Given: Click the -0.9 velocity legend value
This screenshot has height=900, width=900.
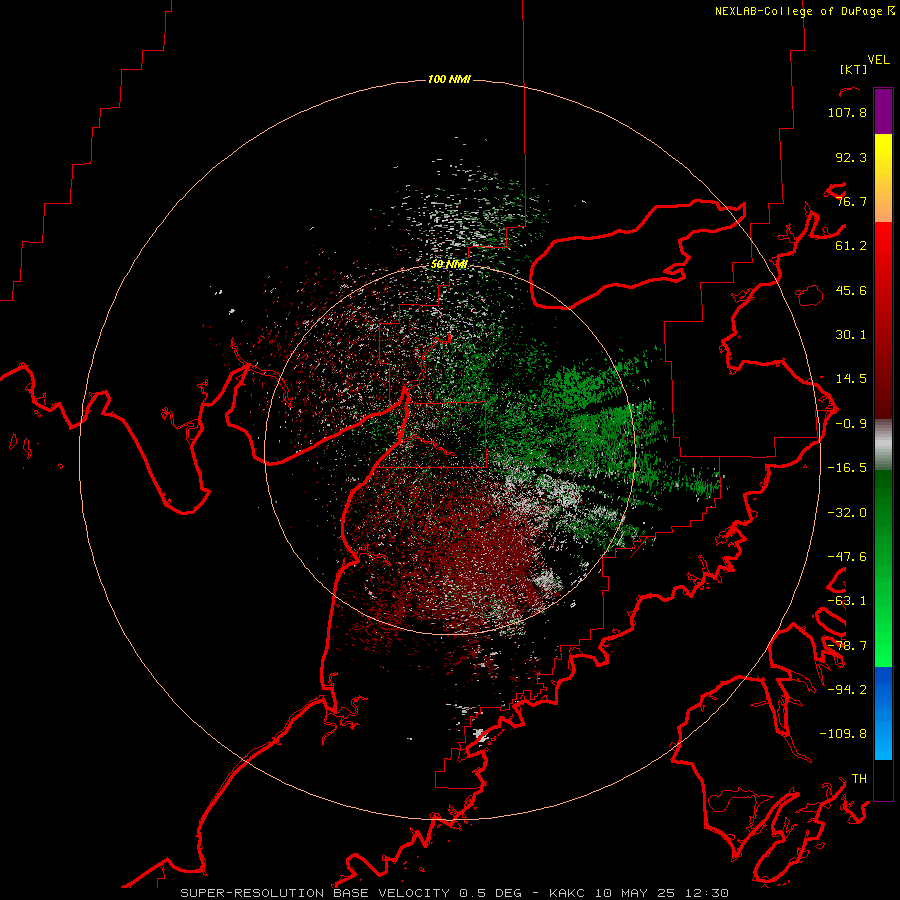Looking at the screenshot, I should (851, 424).
